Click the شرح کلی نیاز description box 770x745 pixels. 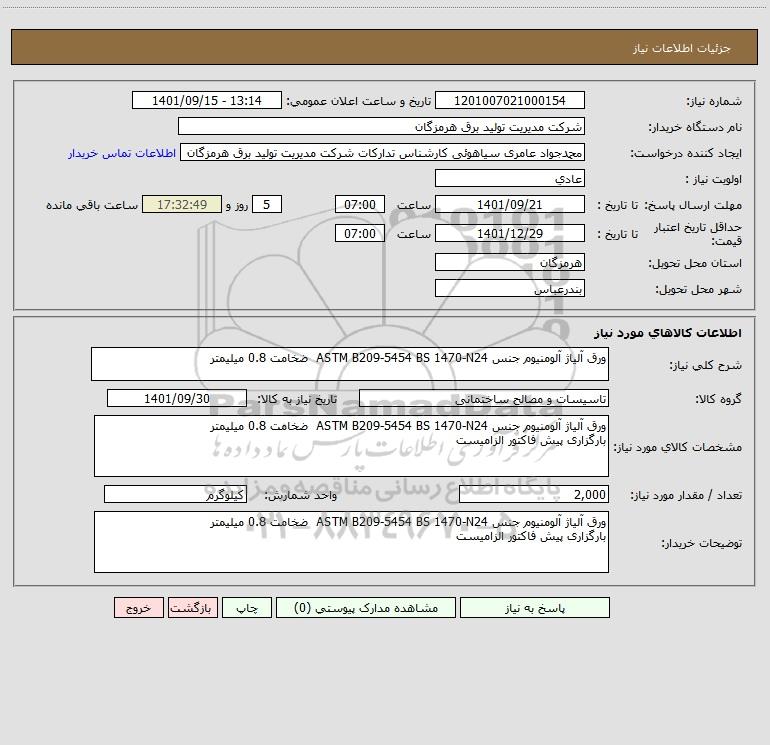[350, 364]
